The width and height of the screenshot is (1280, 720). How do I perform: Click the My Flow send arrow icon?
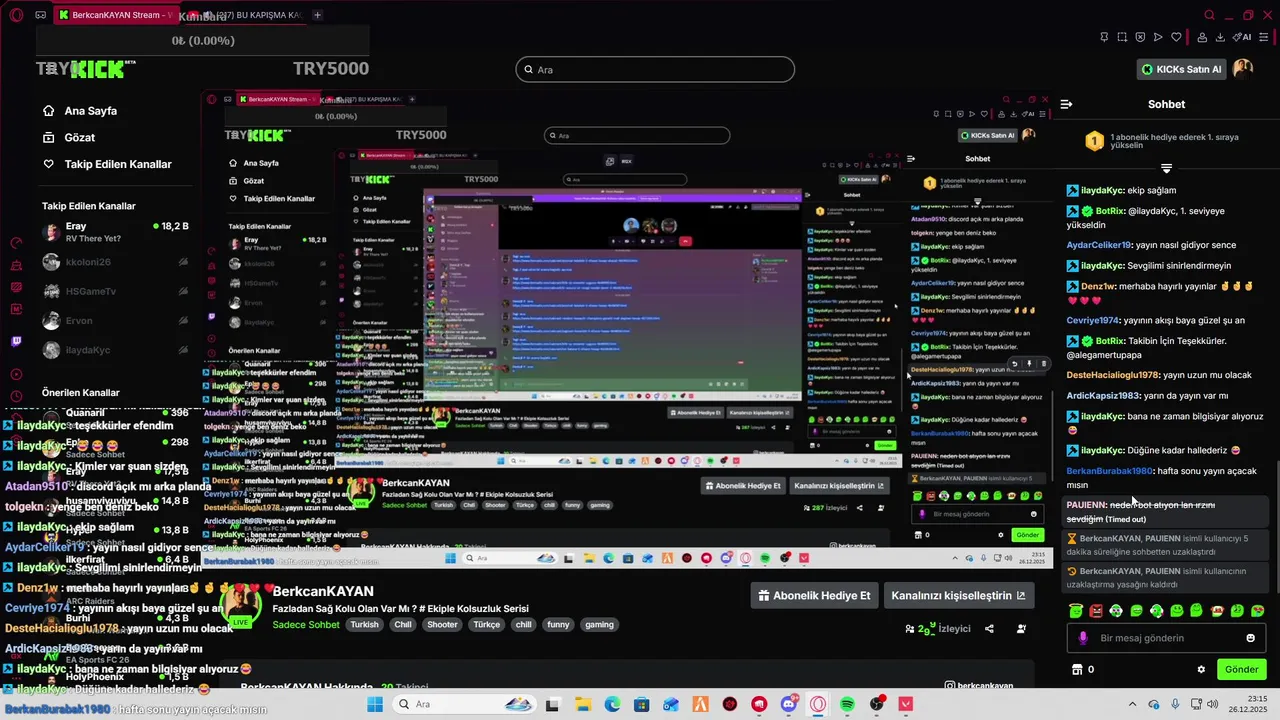(x=1158, y=37)
